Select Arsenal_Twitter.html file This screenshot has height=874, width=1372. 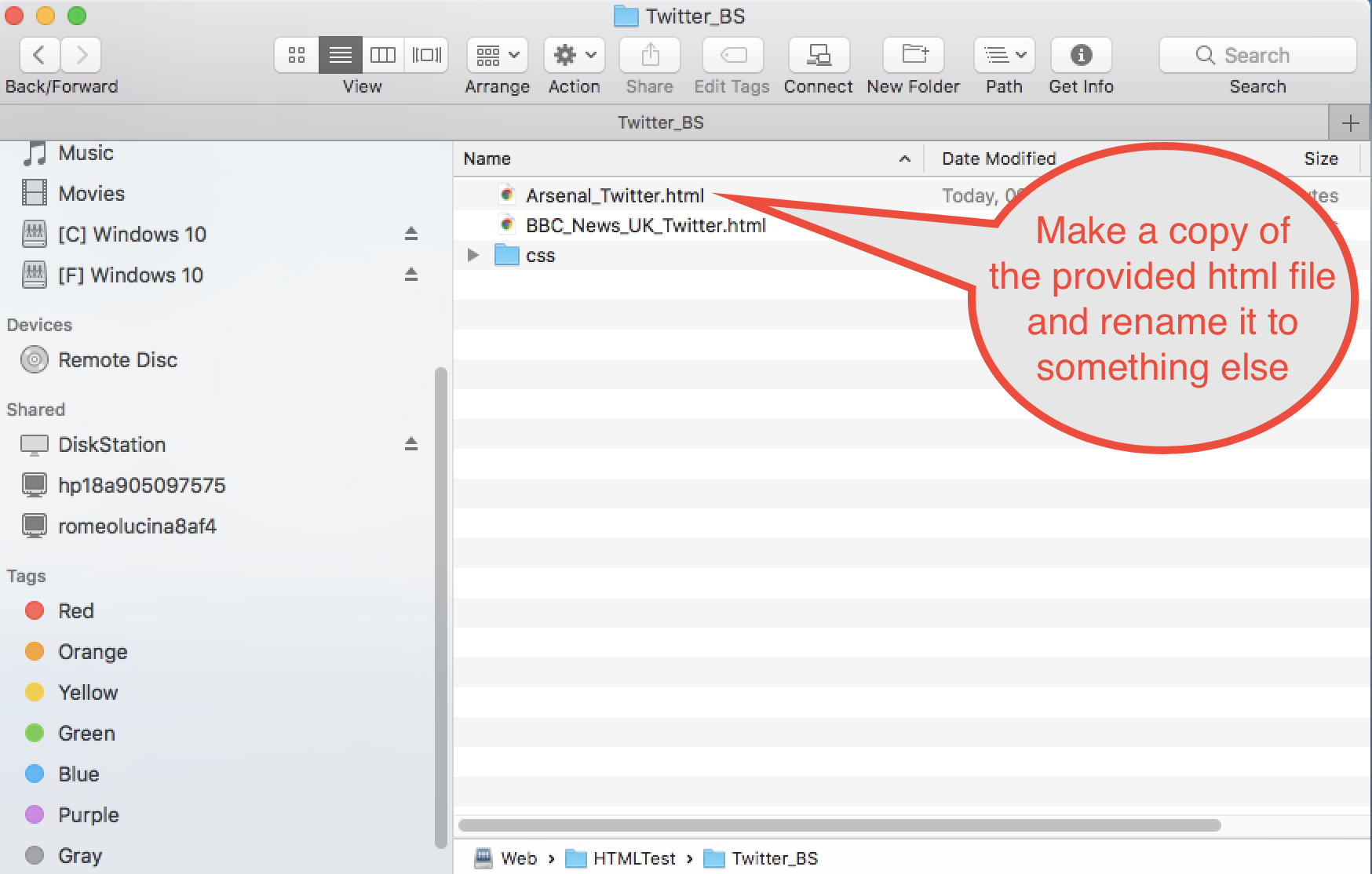[x=615, y=195]
